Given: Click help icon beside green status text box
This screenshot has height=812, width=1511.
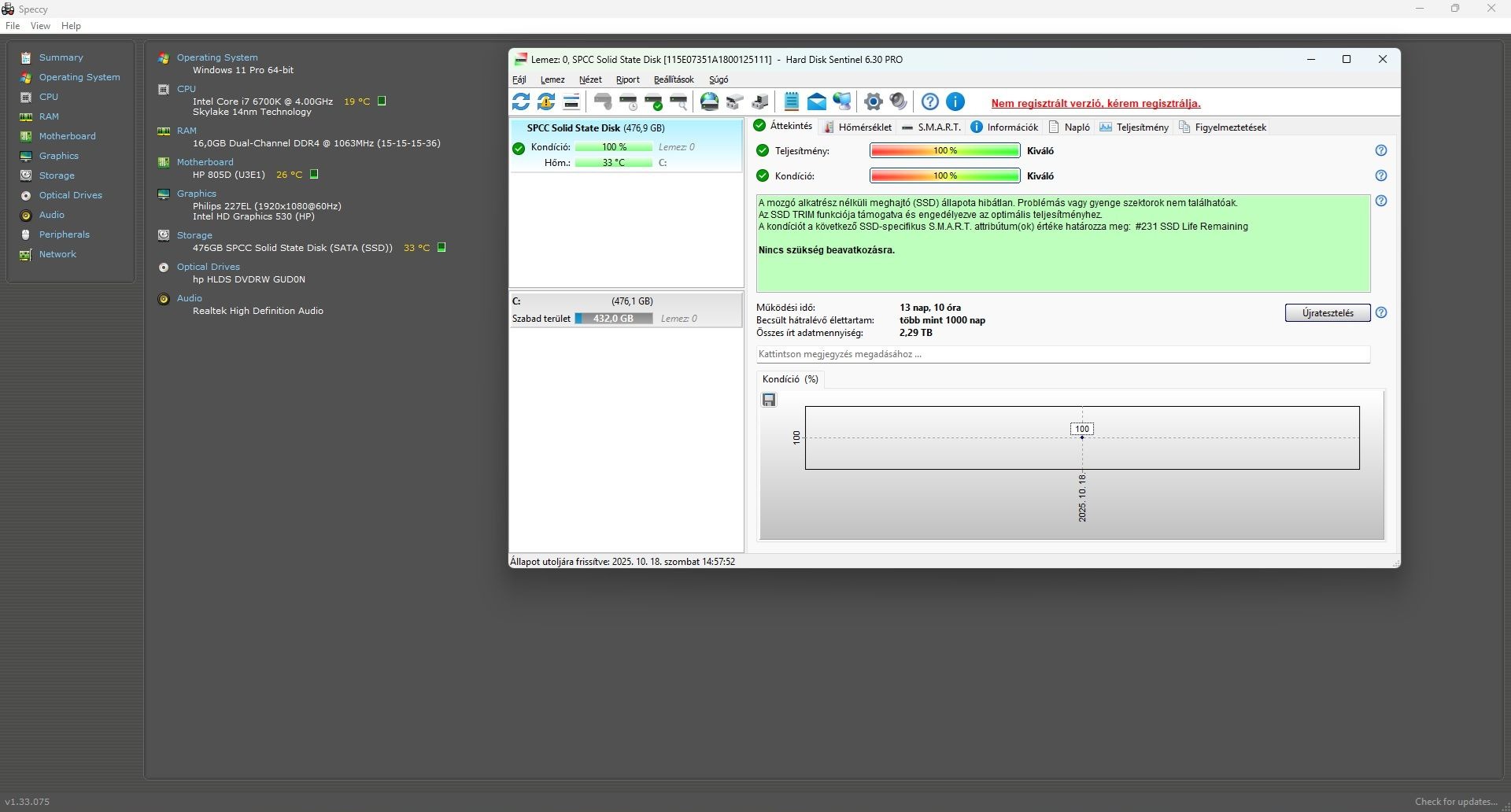Looking at the screenshot, I should [1381, 201].
